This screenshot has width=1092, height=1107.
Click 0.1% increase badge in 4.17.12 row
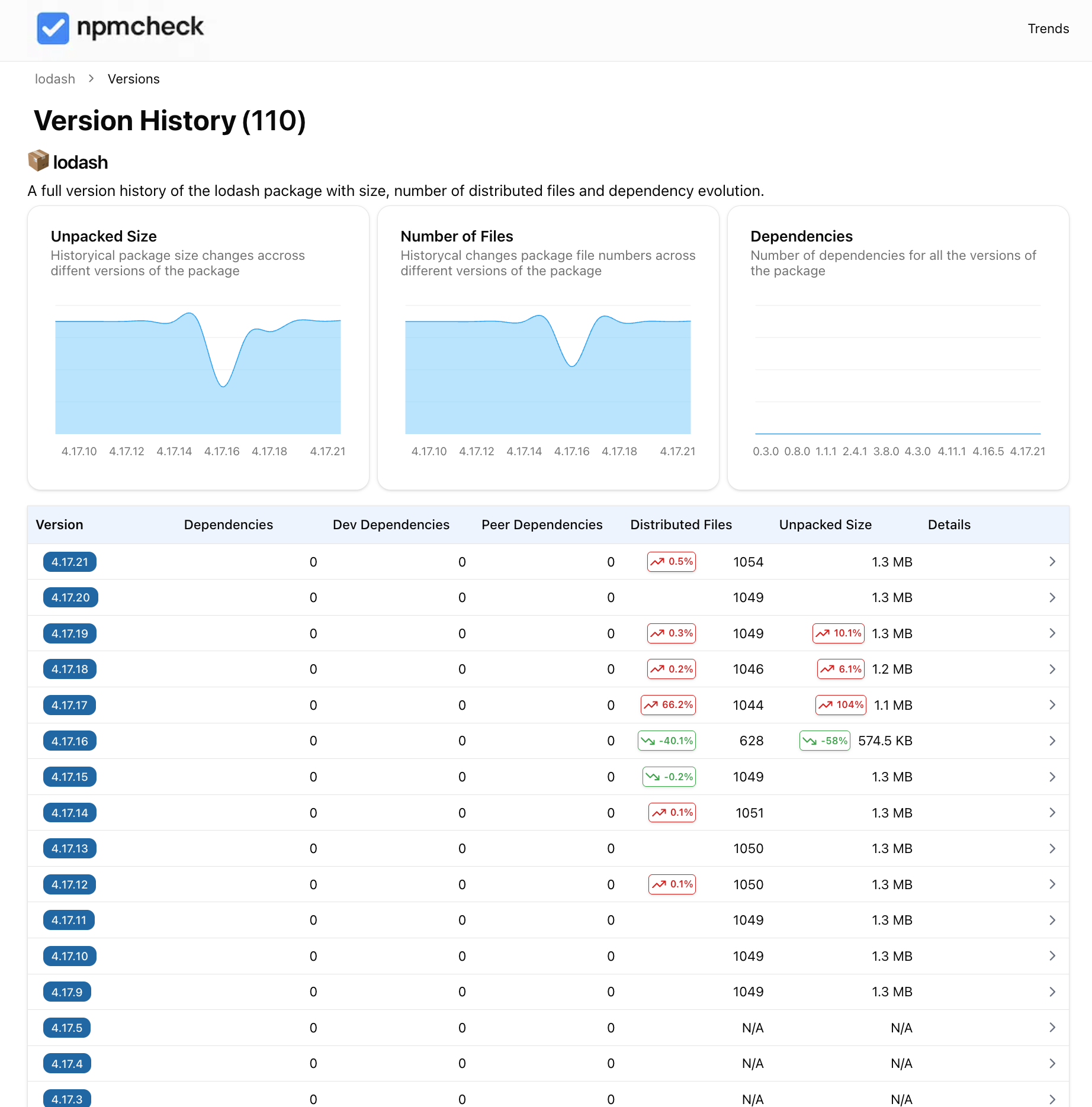coord(672,884)
